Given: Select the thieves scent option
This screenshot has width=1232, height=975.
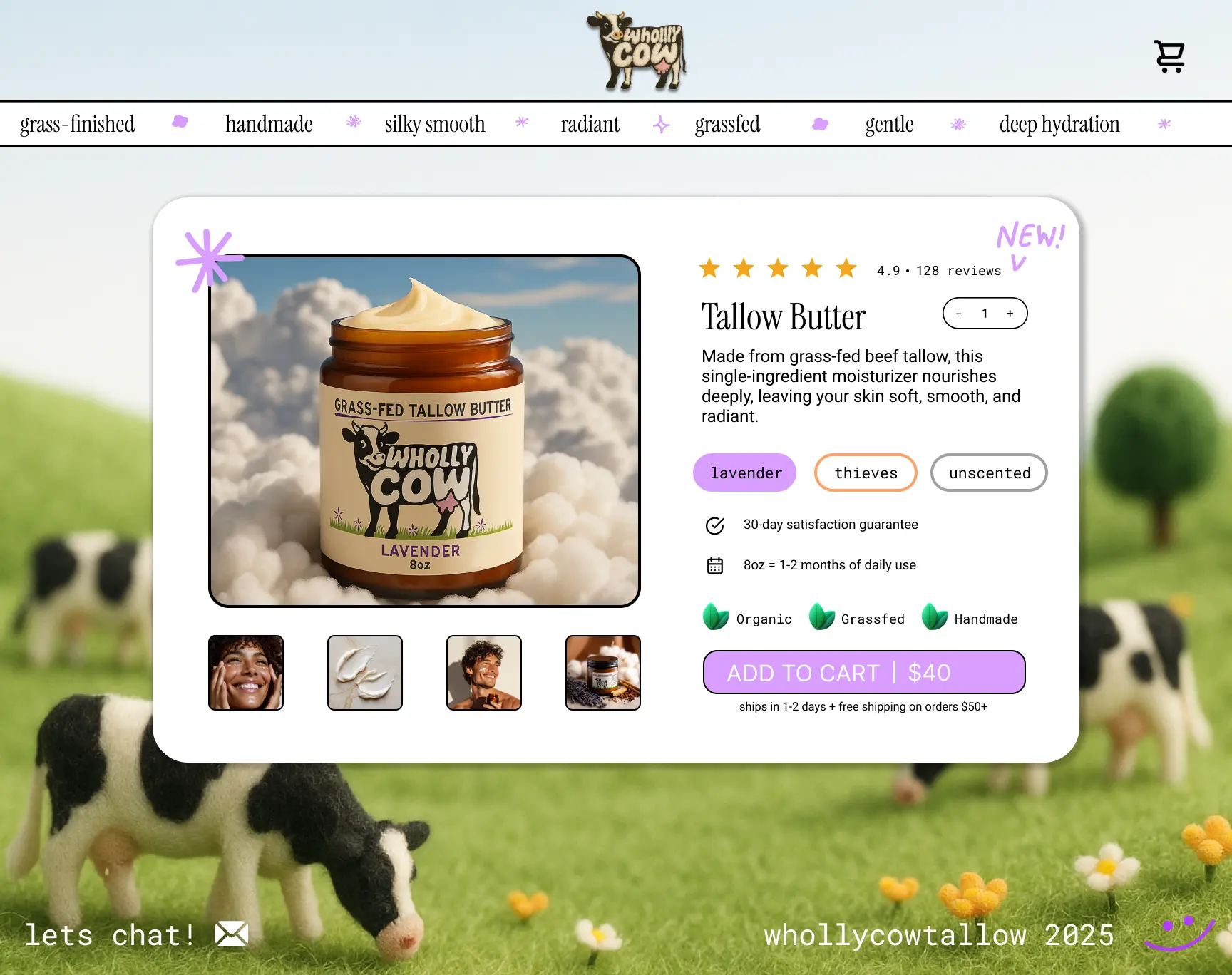Looking at the screenshot, I should [865, 473].
